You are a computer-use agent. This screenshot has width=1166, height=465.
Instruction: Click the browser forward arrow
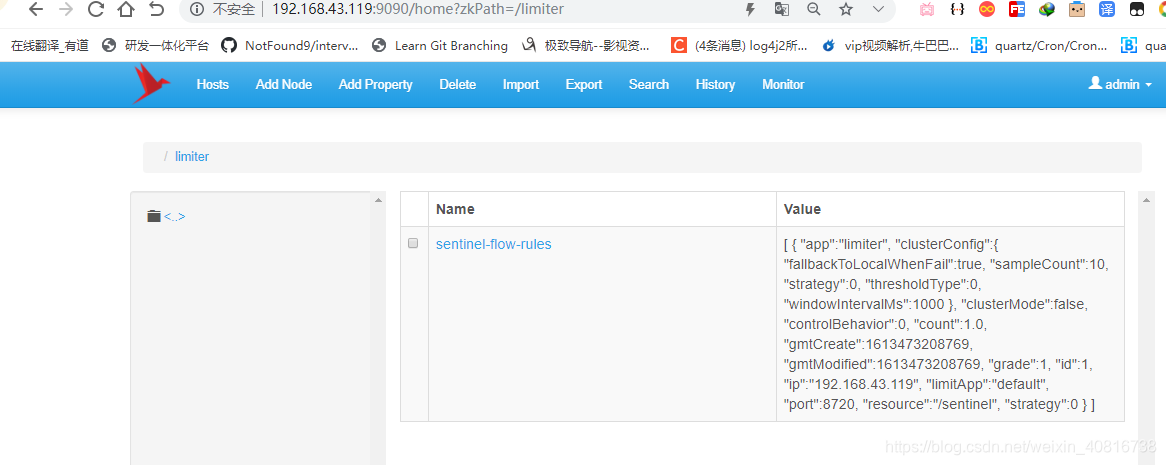coord(65,9)
